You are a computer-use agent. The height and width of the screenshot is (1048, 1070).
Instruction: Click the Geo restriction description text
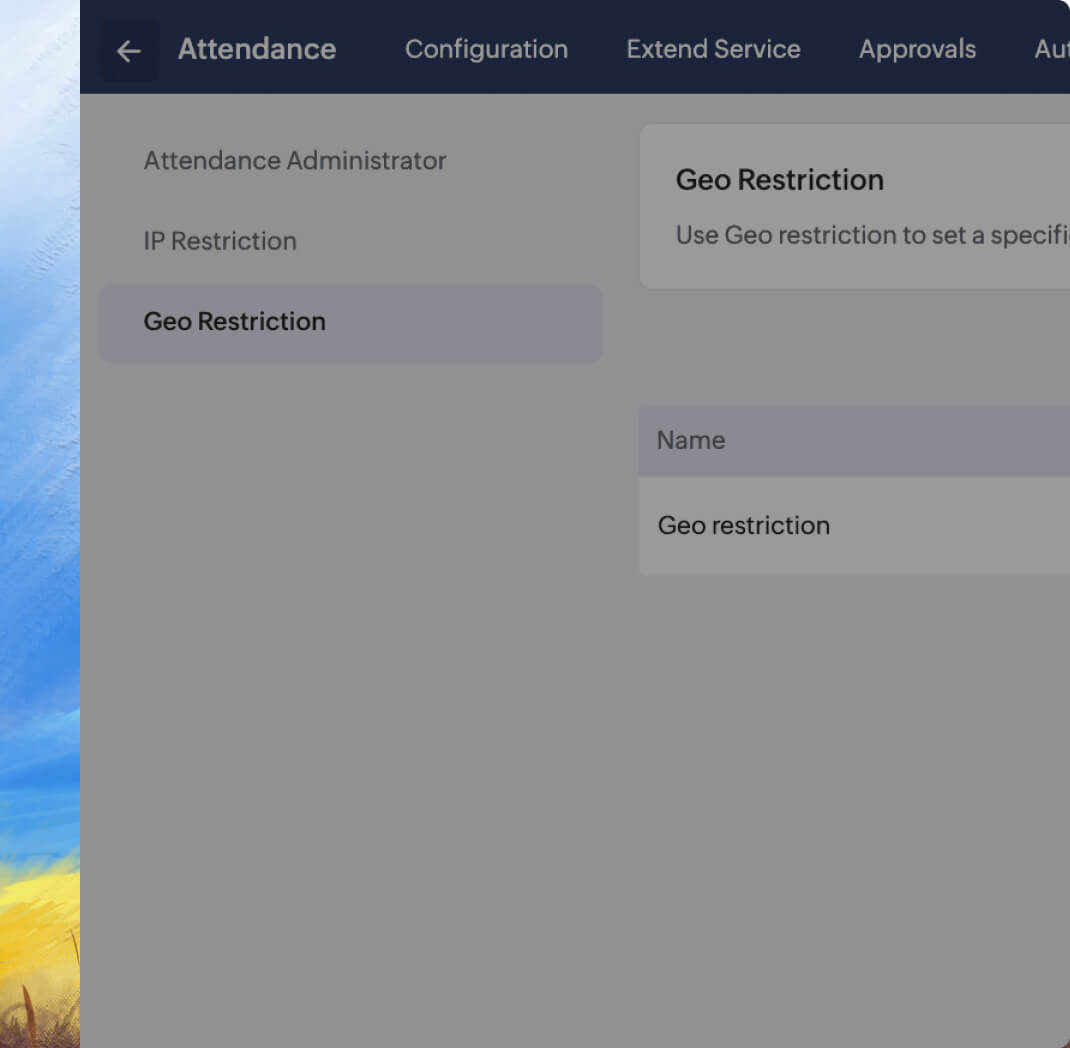870,235
